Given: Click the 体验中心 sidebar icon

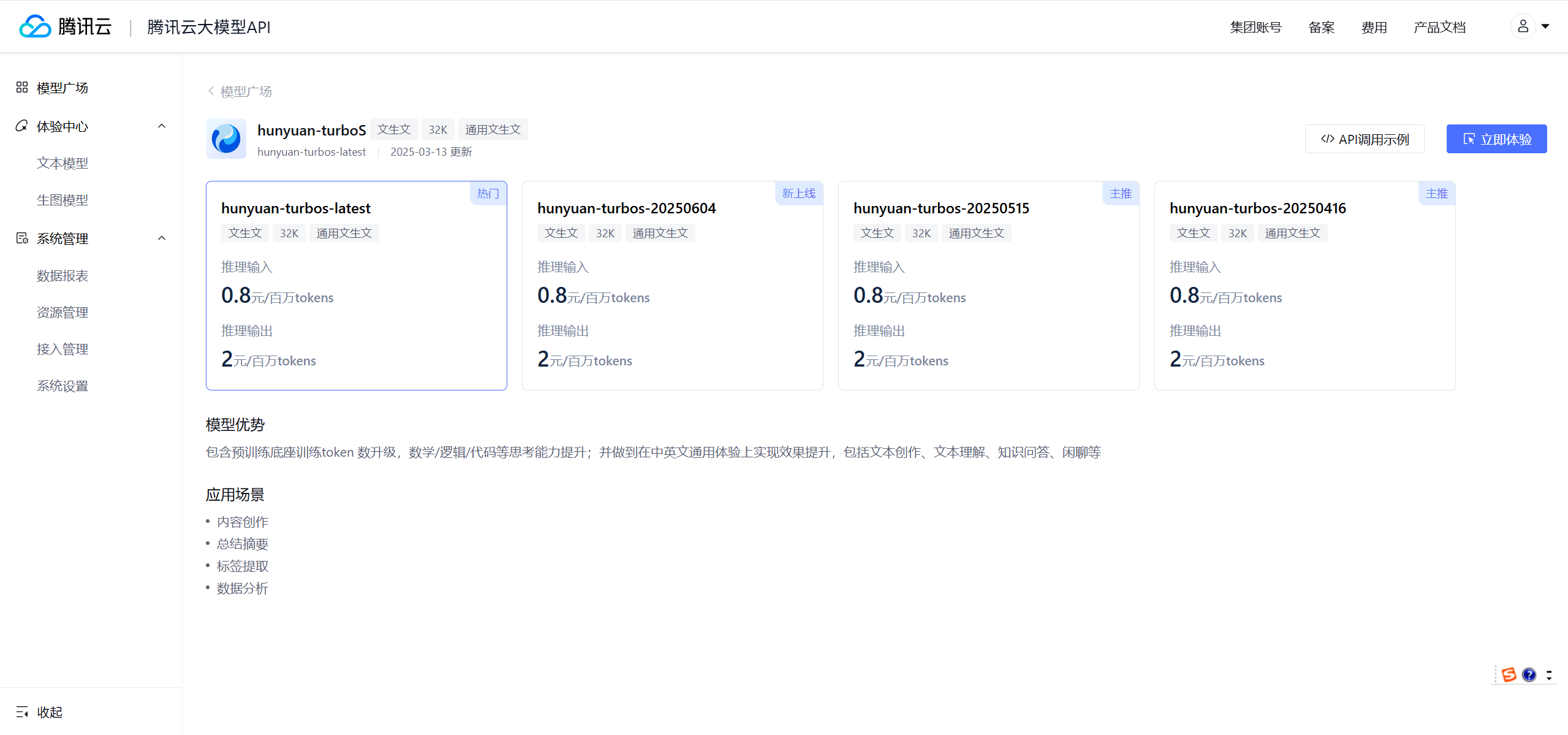Looking at the screenshot, I should pos(21,126).
